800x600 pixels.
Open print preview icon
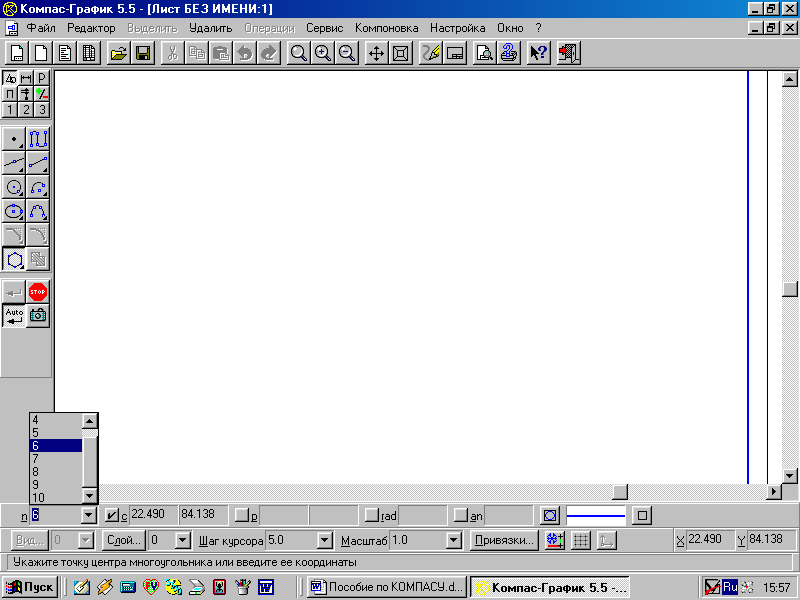coord(484,53)
